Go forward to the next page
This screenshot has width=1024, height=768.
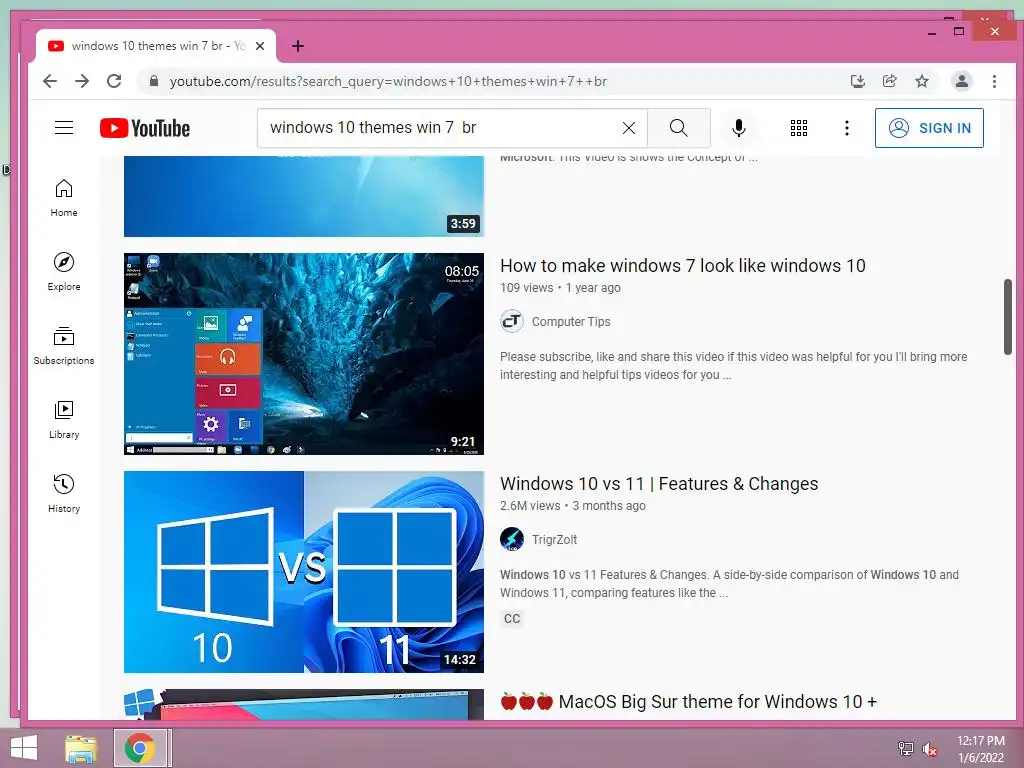[82, 81]
